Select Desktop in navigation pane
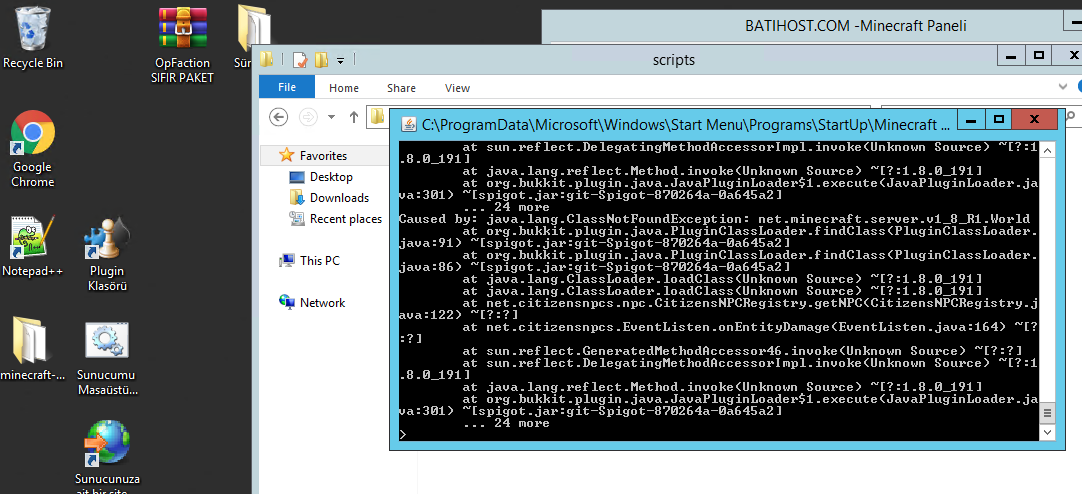1082x494 pixels. coord(321,177)
